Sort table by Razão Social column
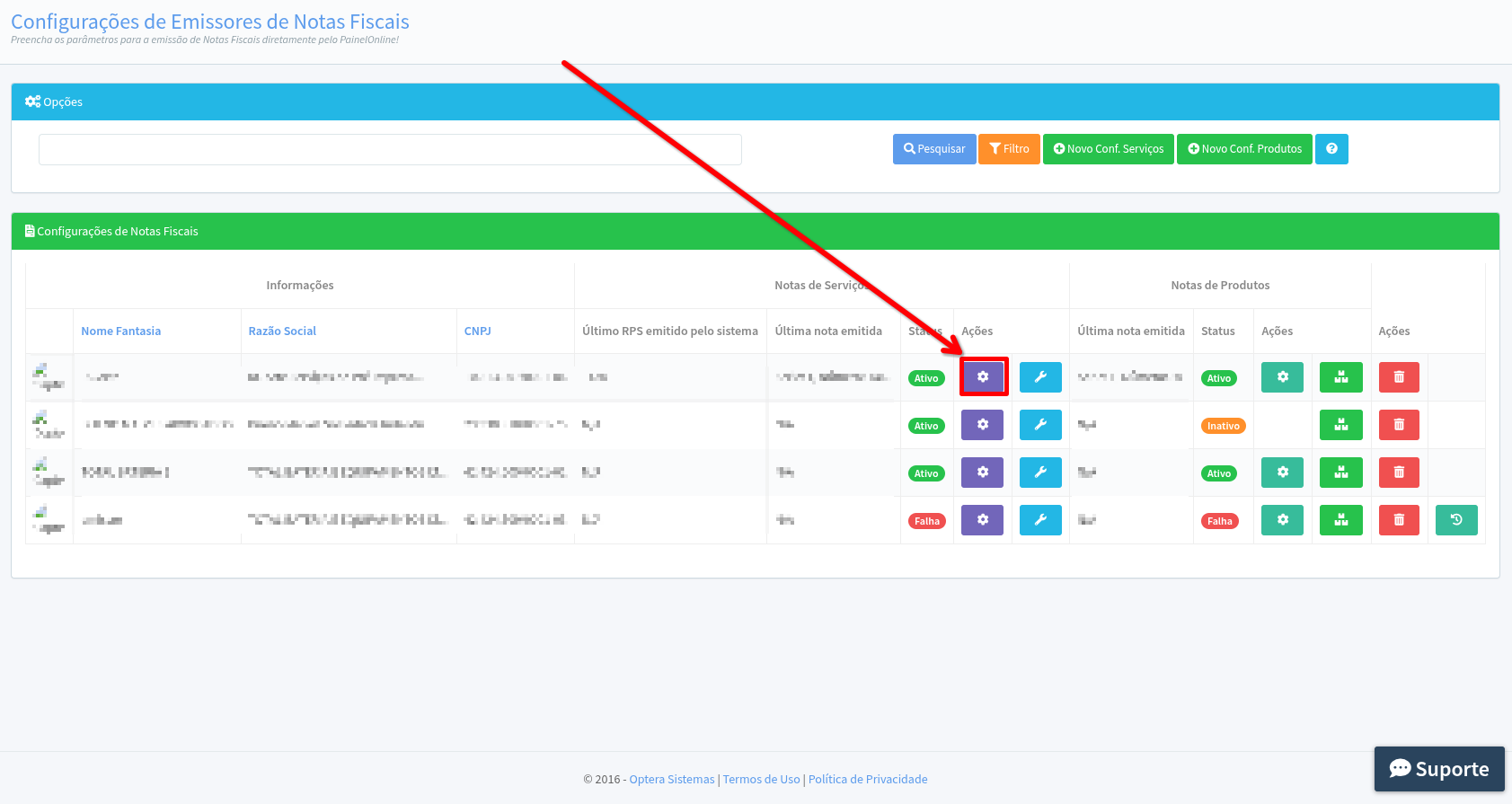This screenshot has width=1512, height=804. 282,331
